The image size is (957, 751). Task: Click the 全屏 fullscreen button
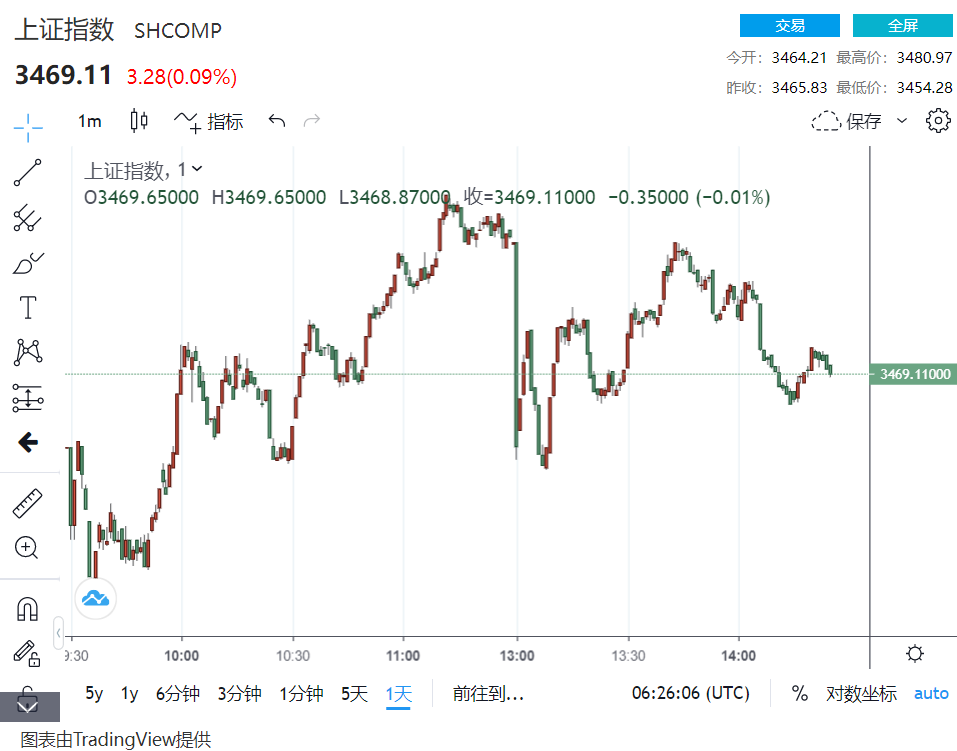point(902,26)
